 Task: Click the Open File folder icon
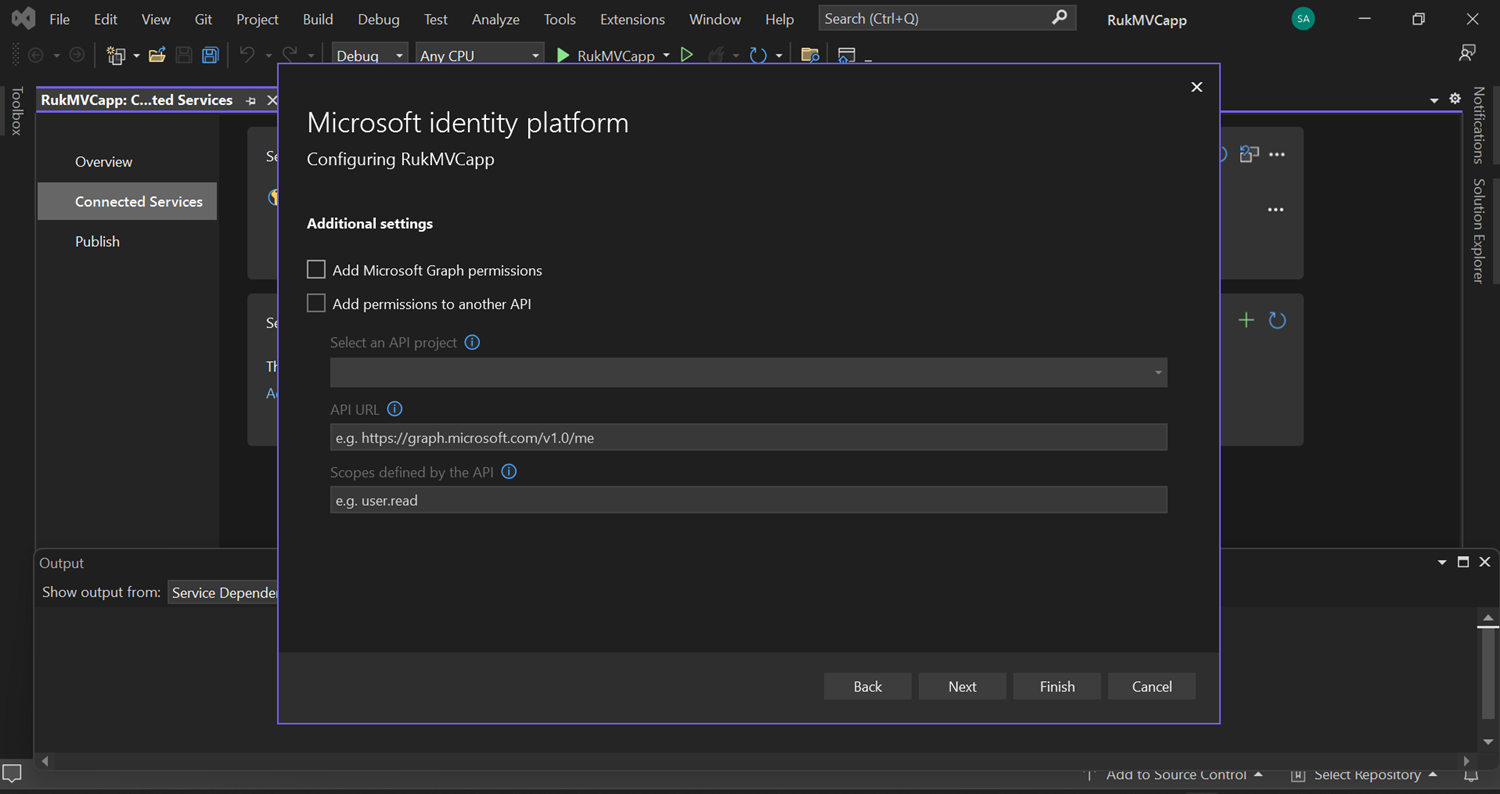(157, 56)
